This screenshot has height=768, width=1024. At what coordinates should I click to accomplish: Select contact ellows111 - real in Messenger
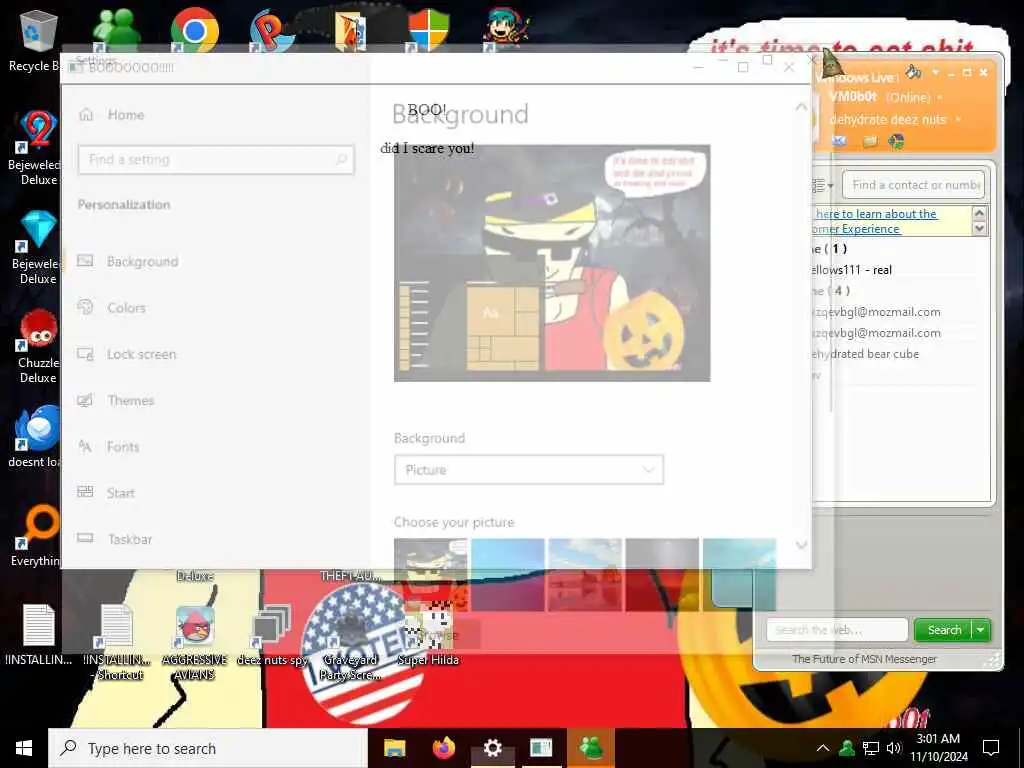pyautogui.click(x=852, y=270)
